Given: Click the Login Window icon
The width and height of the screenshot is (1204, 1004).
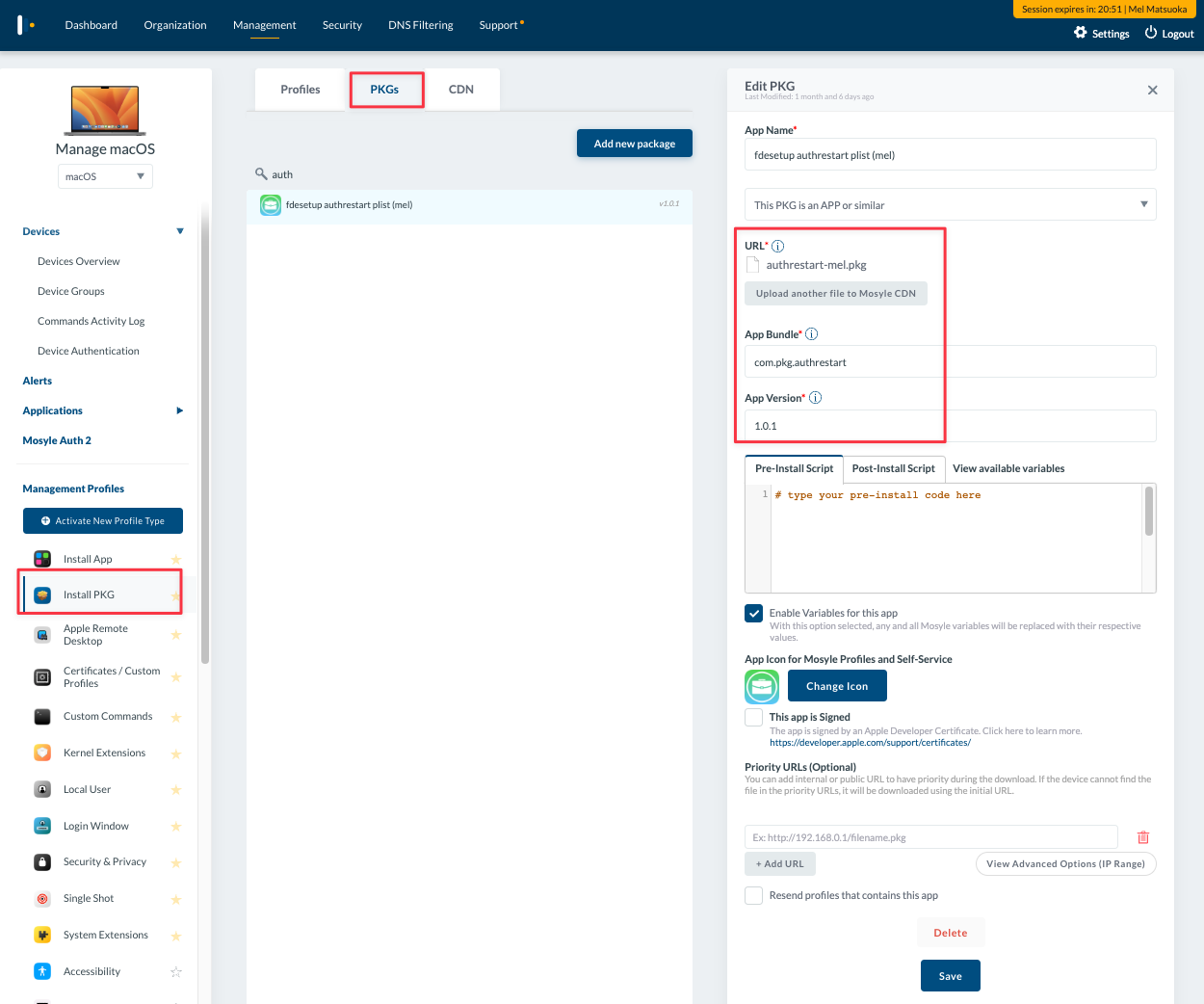Looking at the screenshot, I should pyautogui.click(x=42, y=826).
